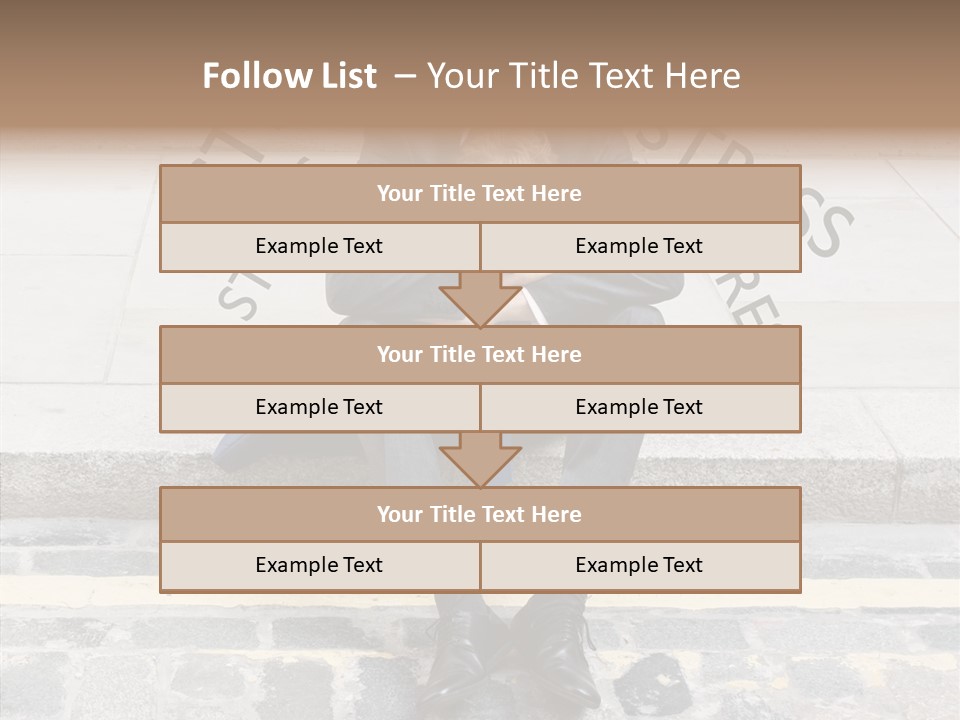Click "Your Title Text Here" in slide heading

coord(583,76)
